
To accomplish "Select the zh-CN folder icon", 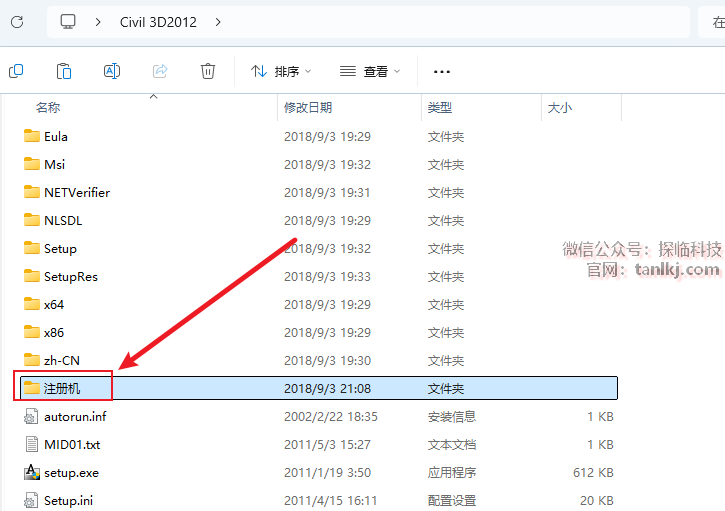I will pos(31,360).
